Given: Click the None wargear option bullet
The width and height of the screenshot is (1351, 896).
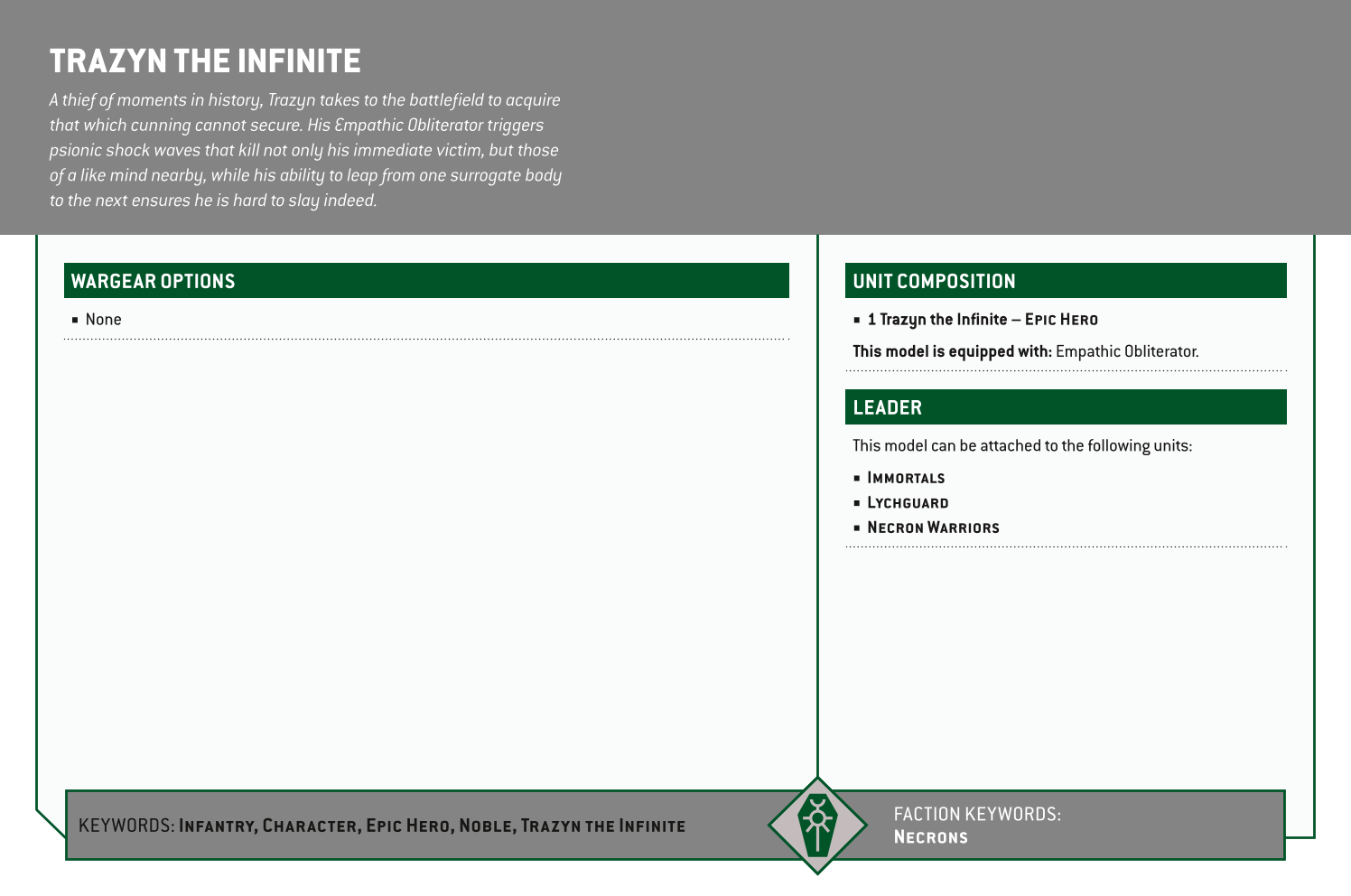Looking at the screenshot, I should coord(103,320).
